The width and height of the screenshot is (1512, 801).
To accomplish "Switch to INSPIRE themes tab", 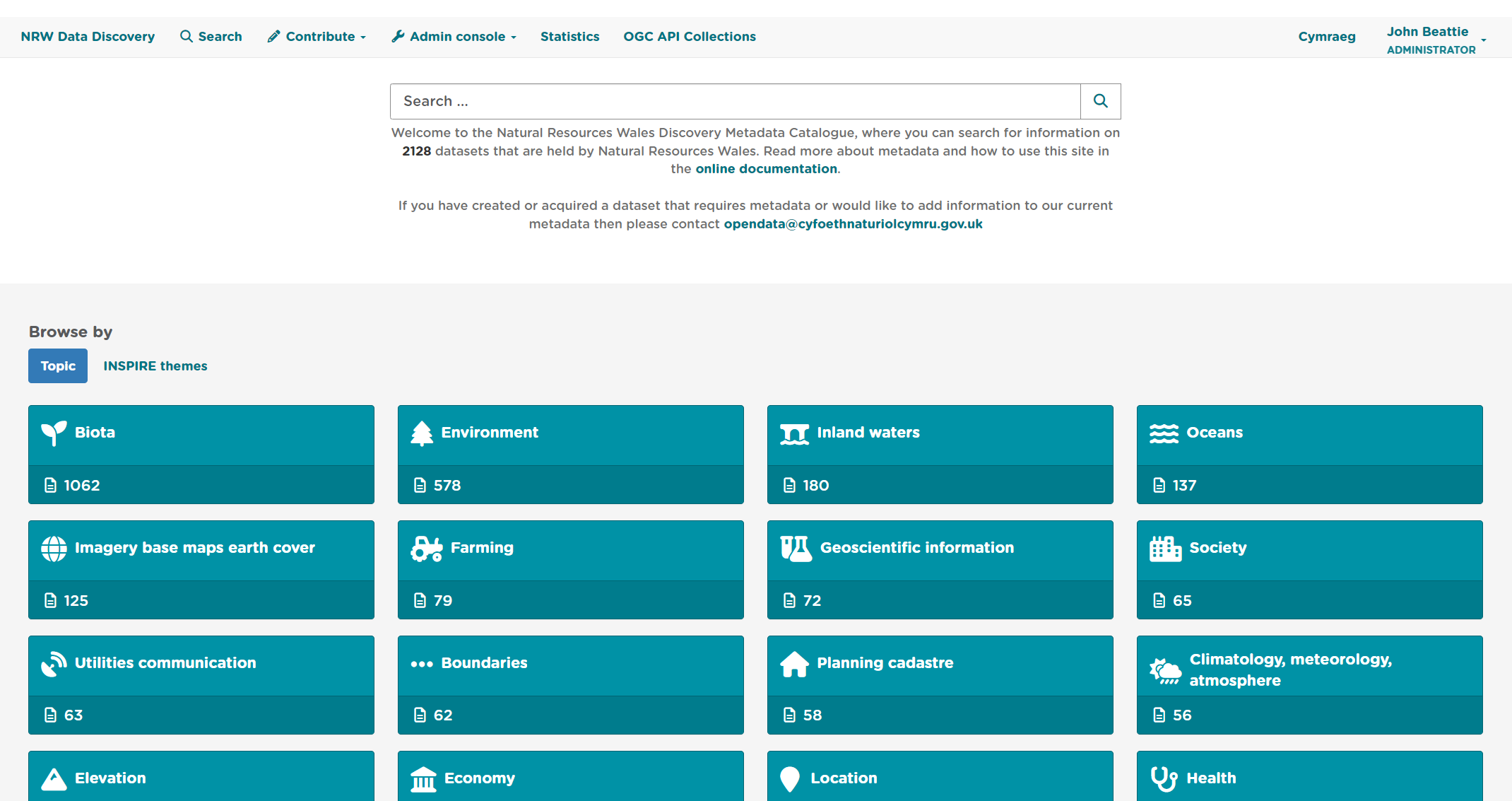I will tap(155, 366).
